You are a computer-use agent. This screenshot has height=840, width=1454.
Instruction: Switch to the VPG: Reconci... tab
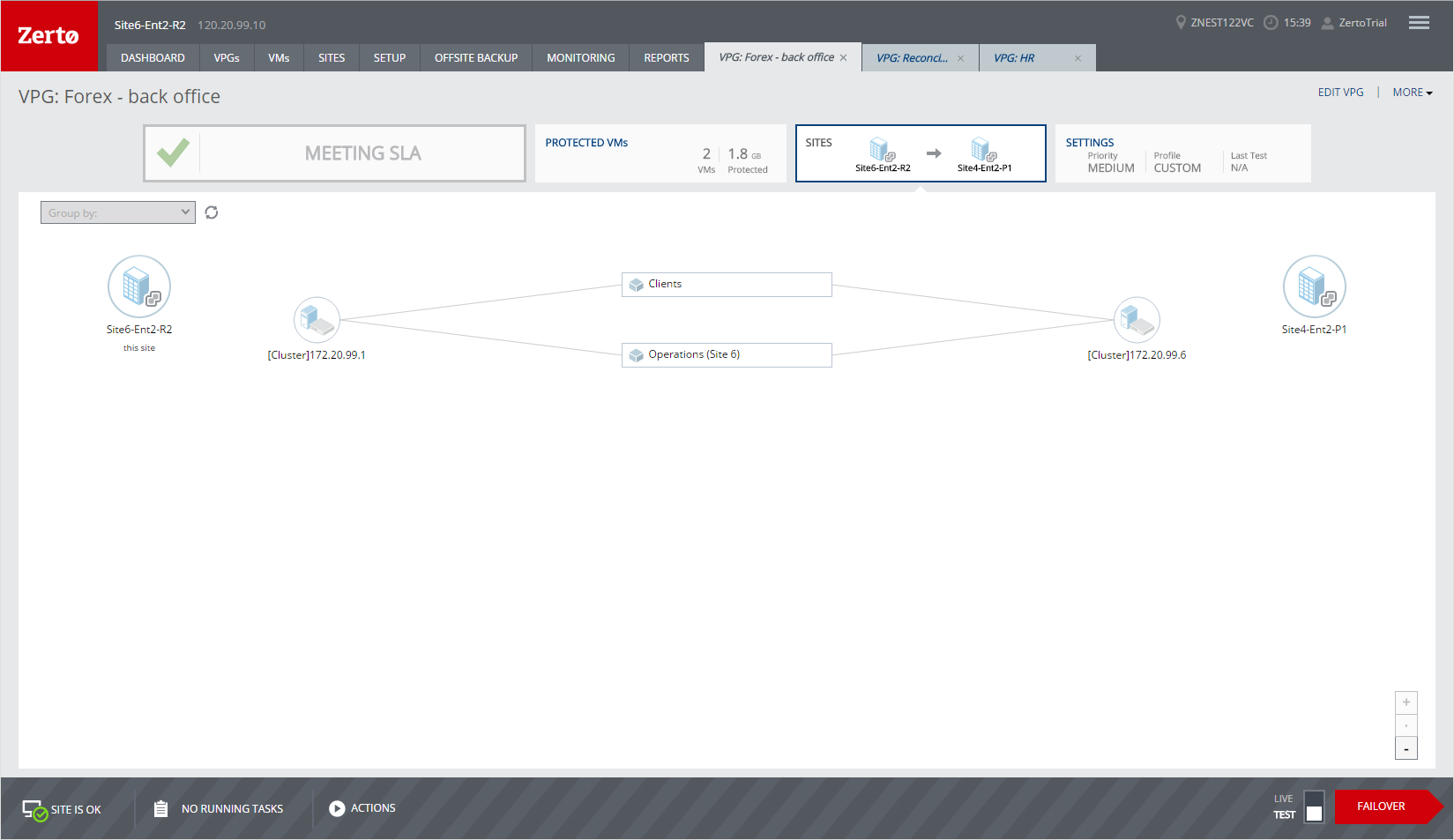click(912, 58)
